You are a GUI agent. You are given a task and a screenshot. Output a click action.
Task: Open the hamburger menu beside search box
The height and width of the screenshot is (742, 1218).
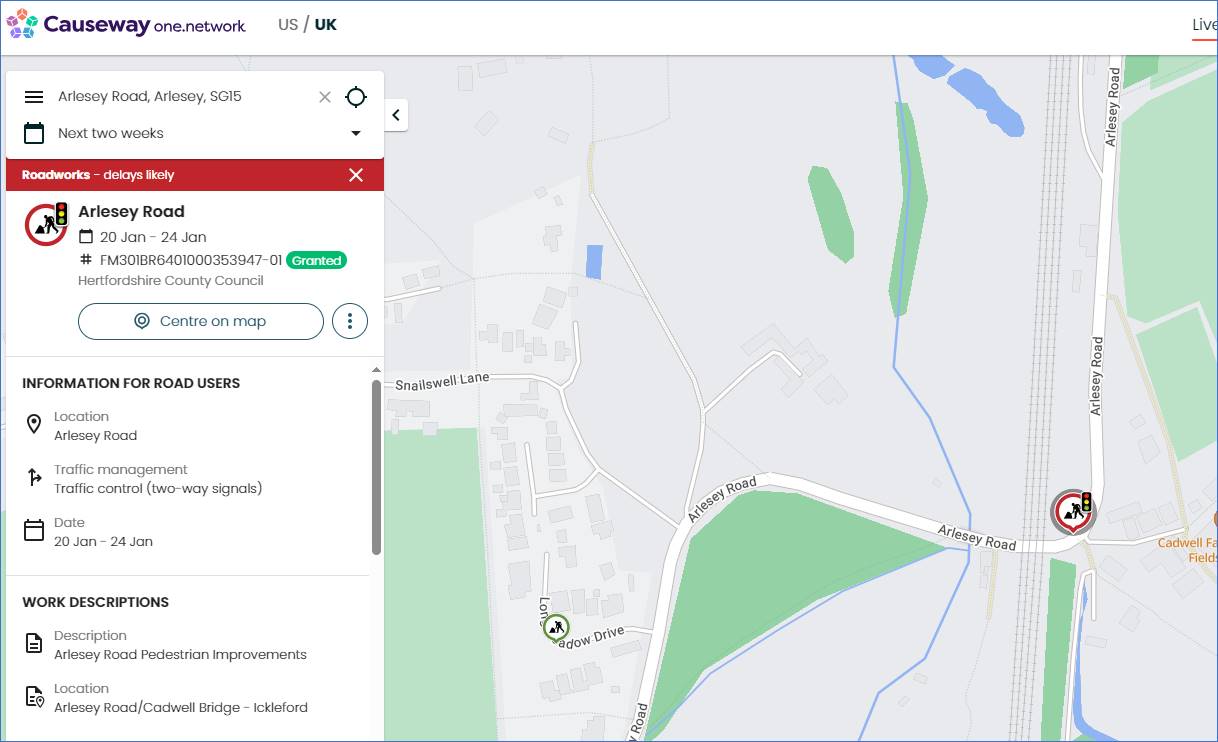[x=34, y=97]
